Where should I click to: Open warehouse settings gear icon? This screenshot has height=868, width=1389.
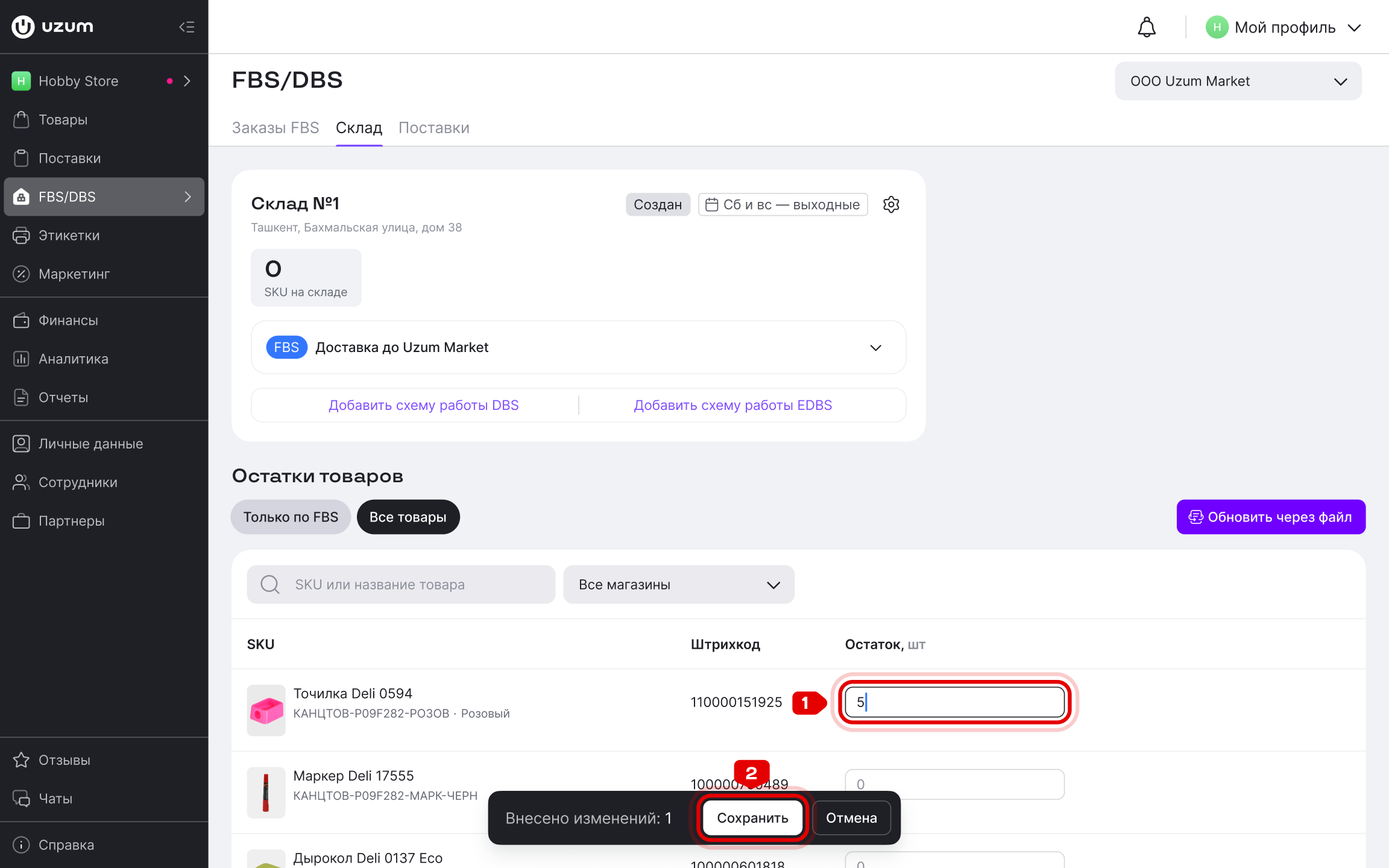[x=891, y=204]
